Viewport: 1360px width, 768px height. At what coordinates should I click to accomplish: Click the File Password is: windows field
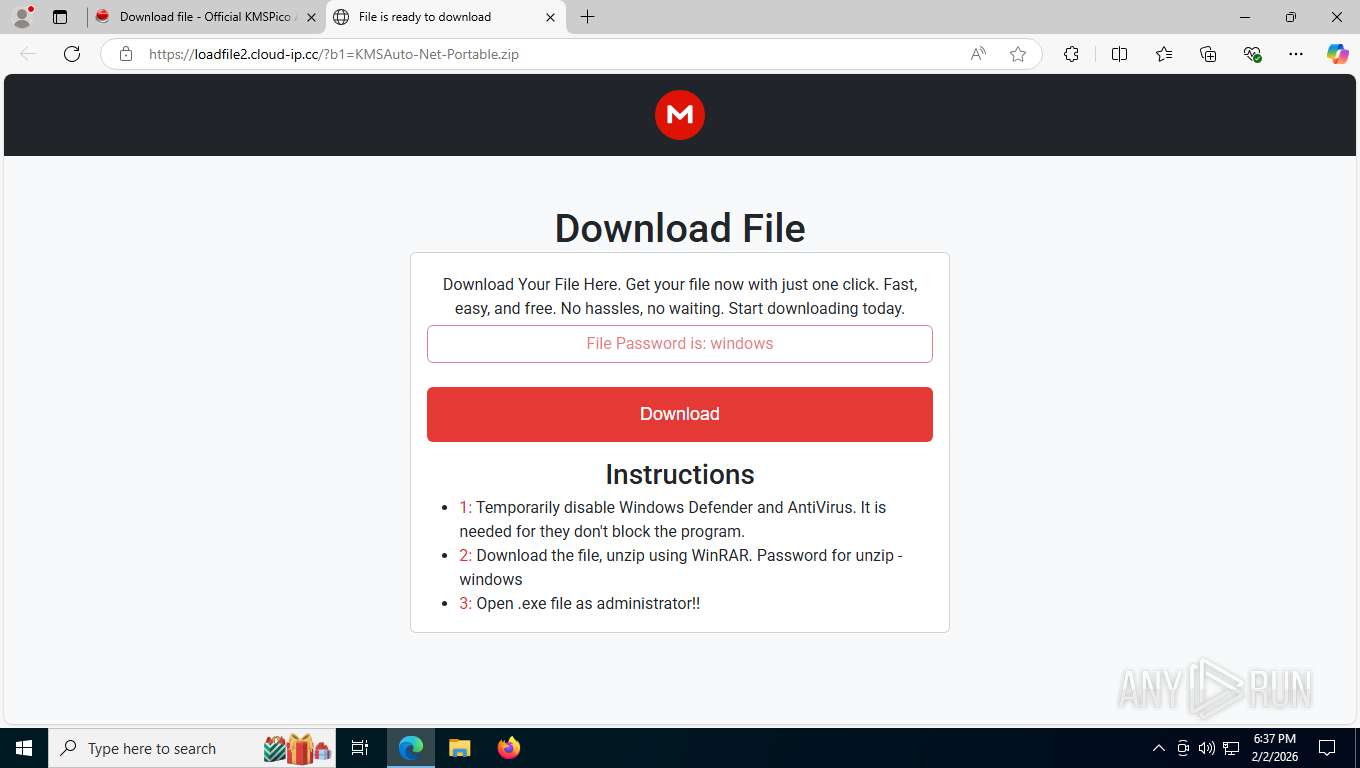coord(680,344)
